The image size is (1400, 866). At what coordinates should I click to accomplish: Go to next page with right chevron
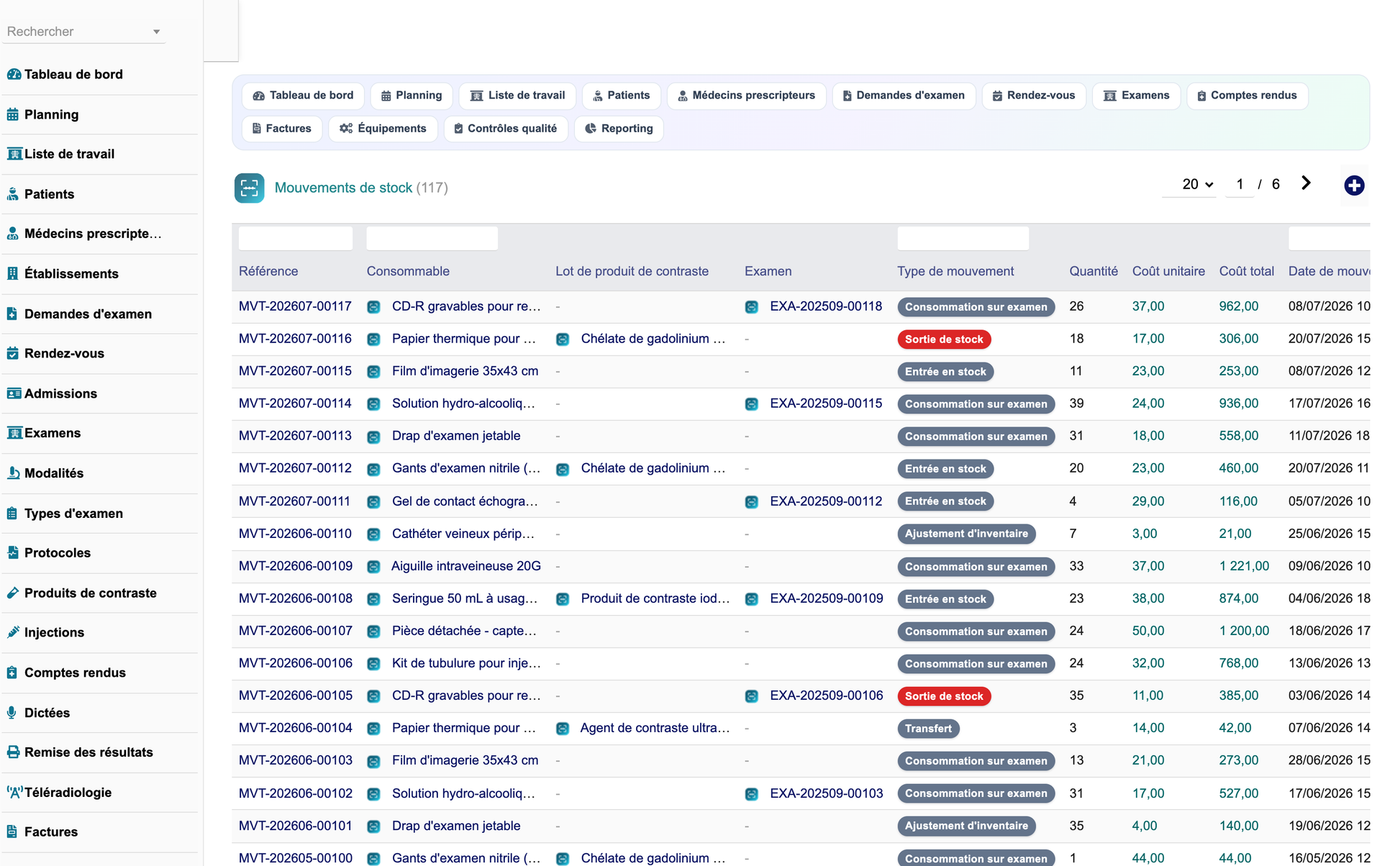pos(1306,183)
